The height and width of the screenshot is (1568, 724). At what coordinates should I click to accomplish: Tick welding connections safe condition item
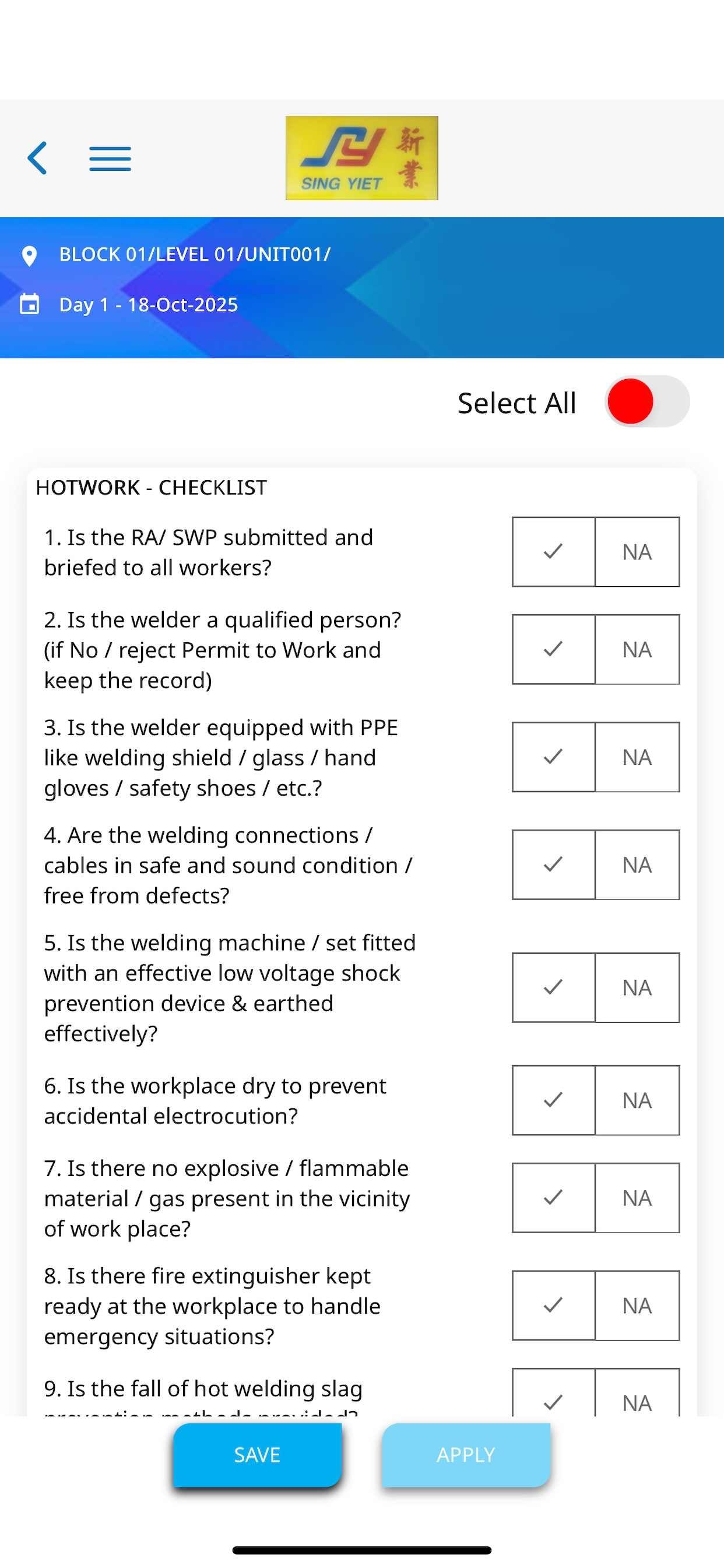tap(553, 865)
